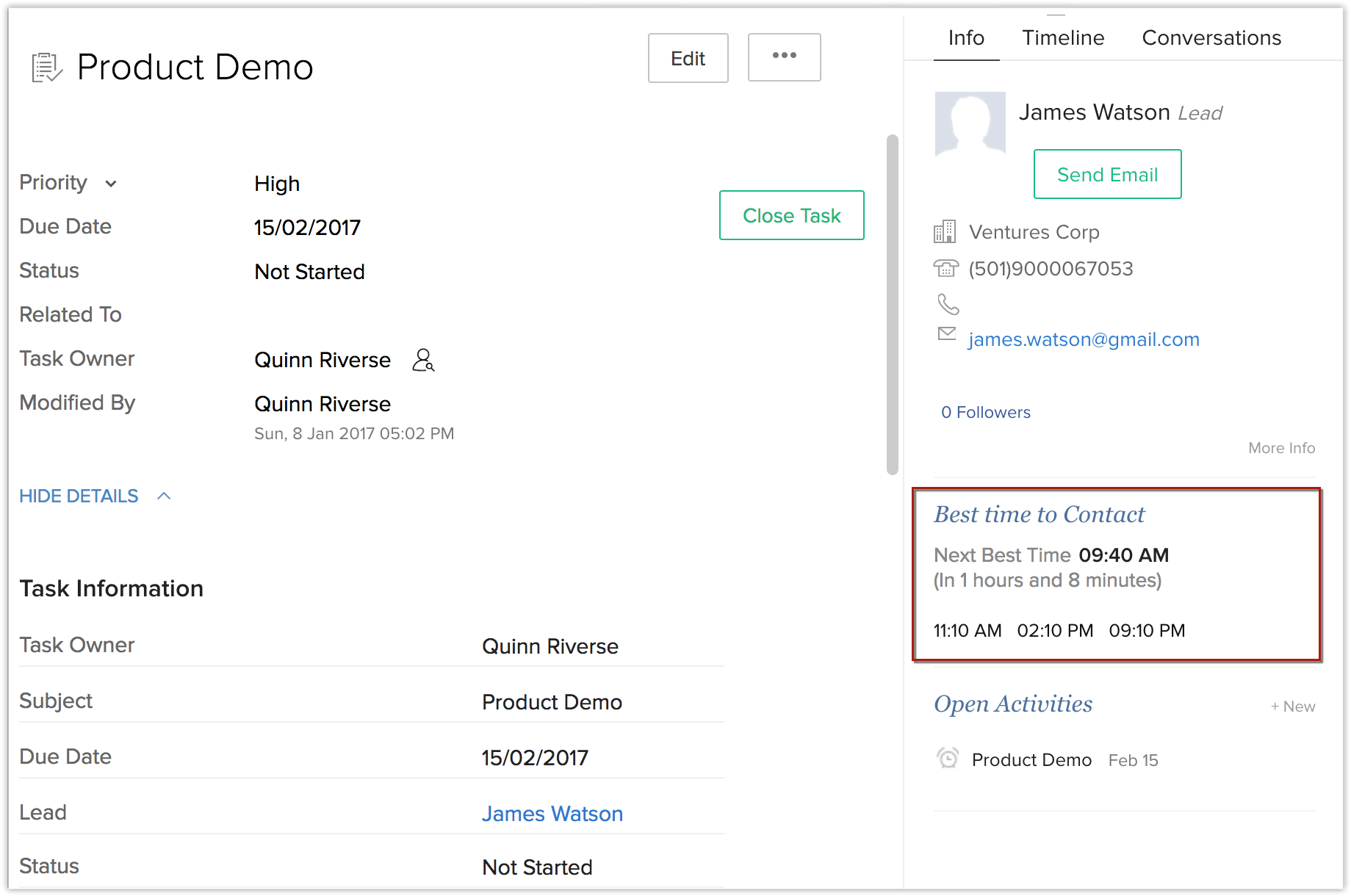Image resolution: width=1351 pixels, height=896 pixels.
Task: Click the chevron next to HIDE DETAILS
Action: 164,496
